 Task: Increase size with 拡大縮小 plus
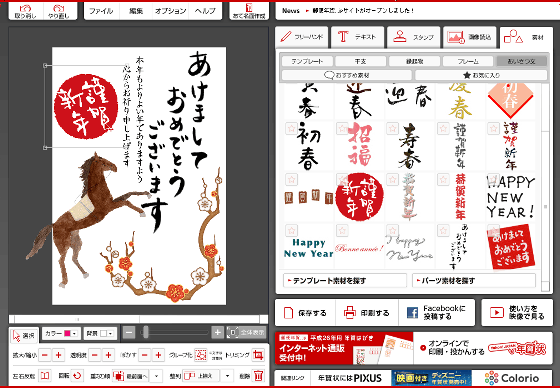pos(59,355)
